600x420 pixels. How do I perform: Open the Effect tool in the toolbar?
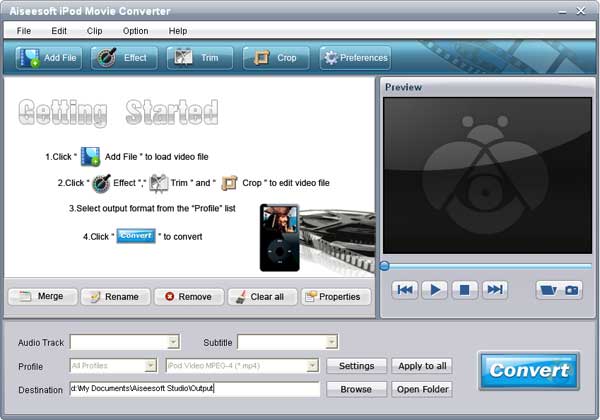pos(124,58)
